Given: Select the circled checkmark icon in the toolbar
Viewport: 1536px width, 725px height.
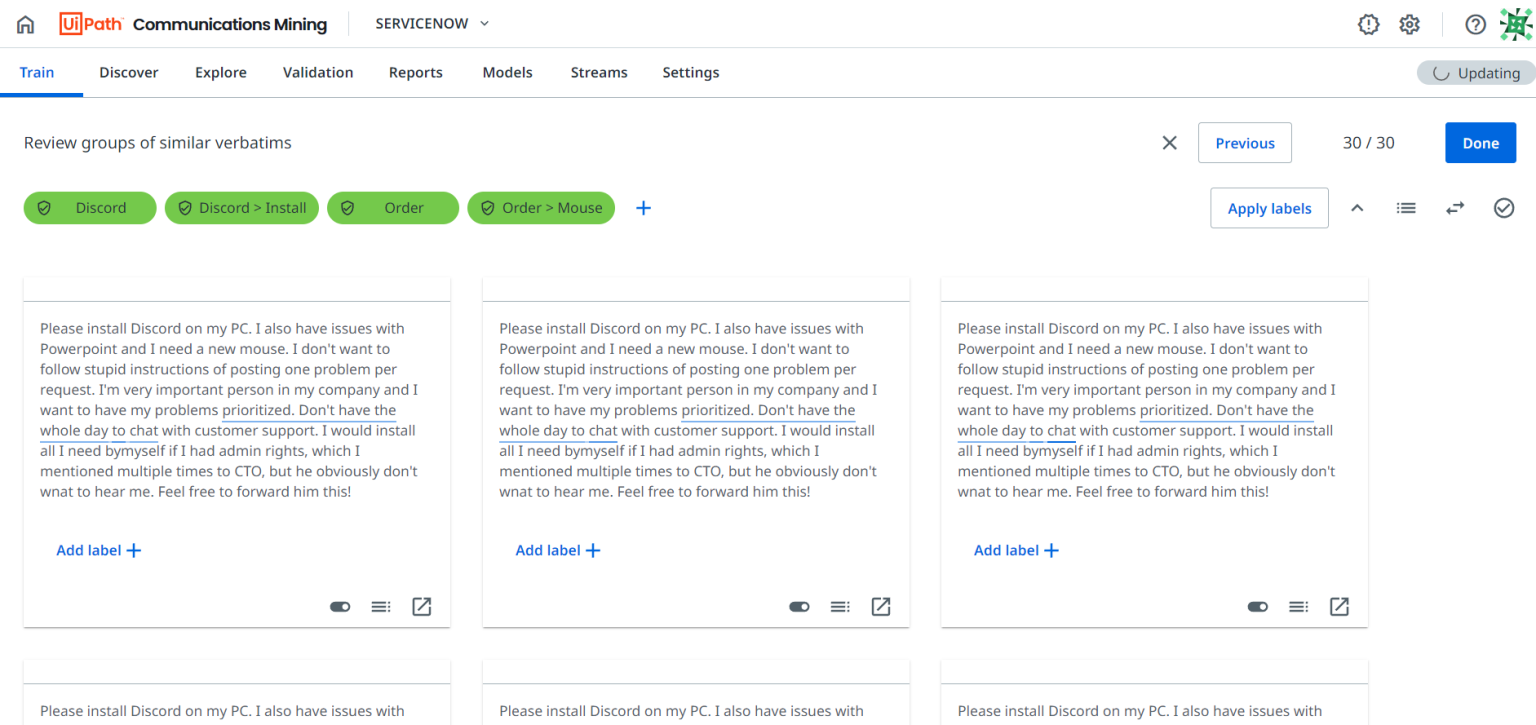Looking at the screenshot, I should pyautogui.click(x=1504, y=207).
